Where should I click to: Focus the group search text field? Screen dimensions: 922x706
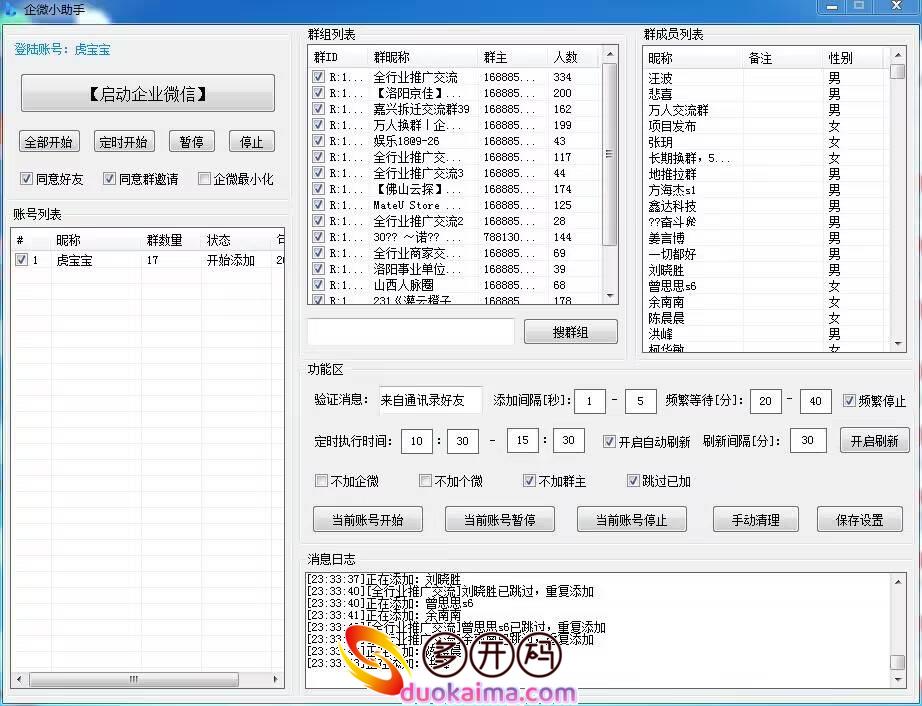(x=410, y=332)
